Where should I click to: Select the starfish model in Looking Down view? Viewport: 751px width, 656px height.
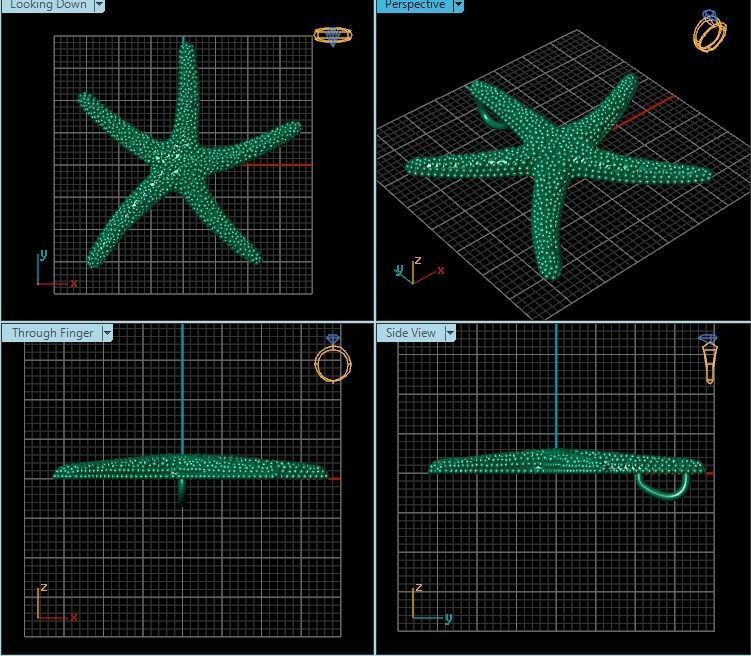(182, 163)
